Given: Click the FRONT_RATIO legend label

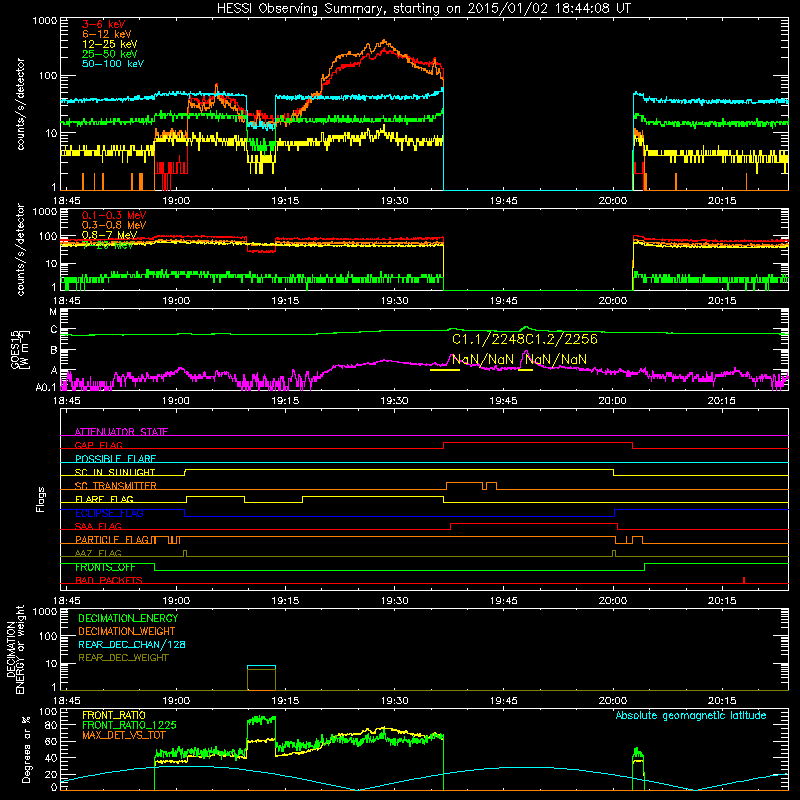Looking at the screenshot, I should point(114,715).
